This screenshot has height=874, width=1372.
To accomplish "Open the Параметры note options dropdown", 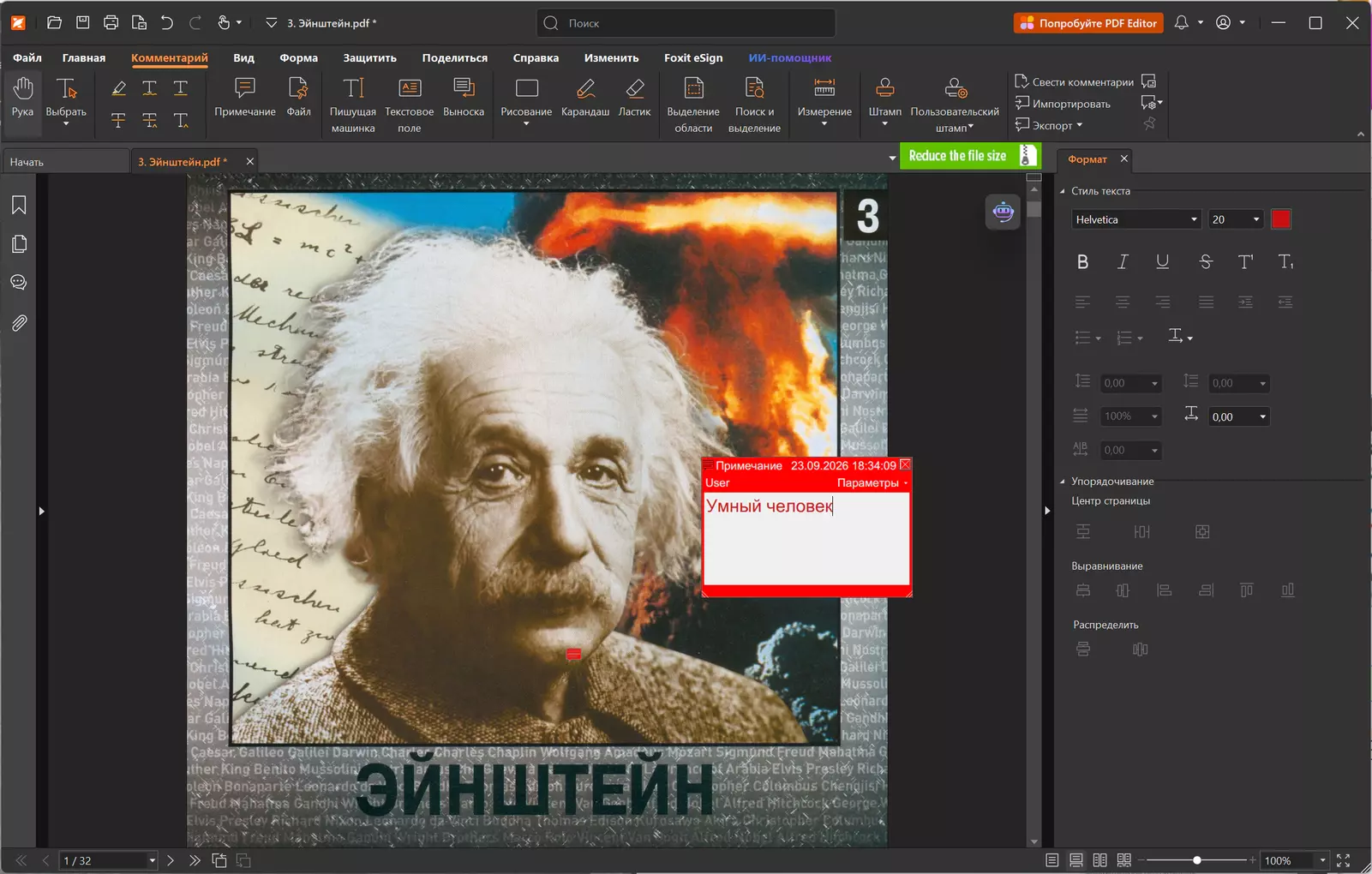I will [x=872, y=483].
